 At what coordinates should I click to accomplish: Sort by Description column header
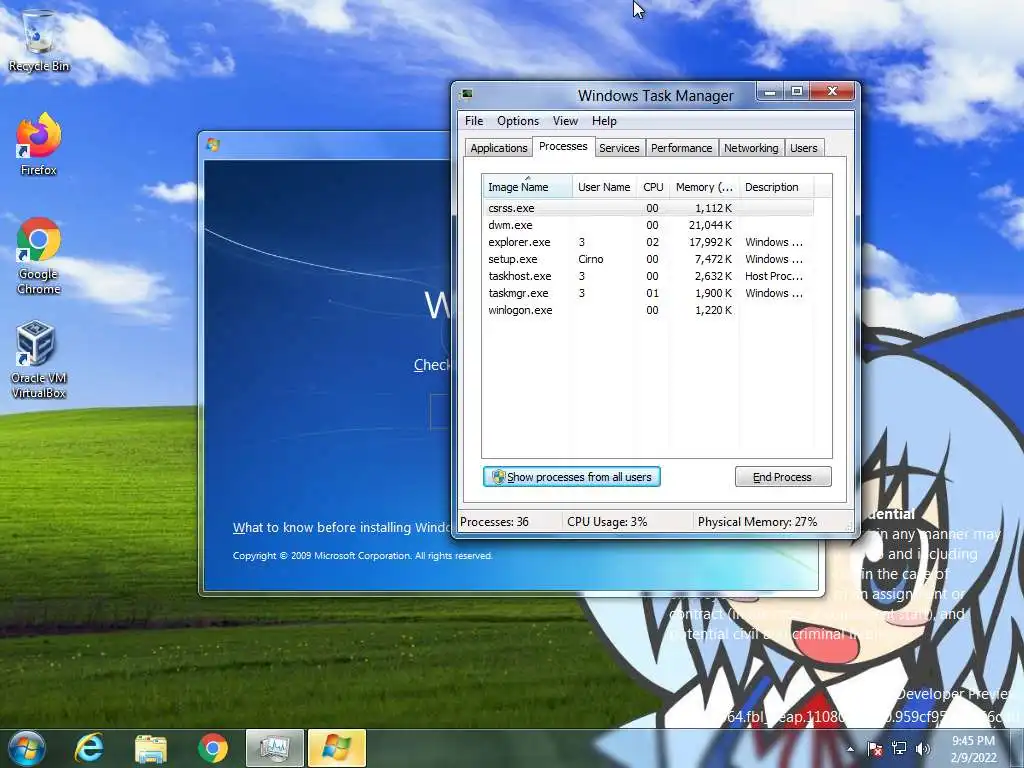click(777, 187)
